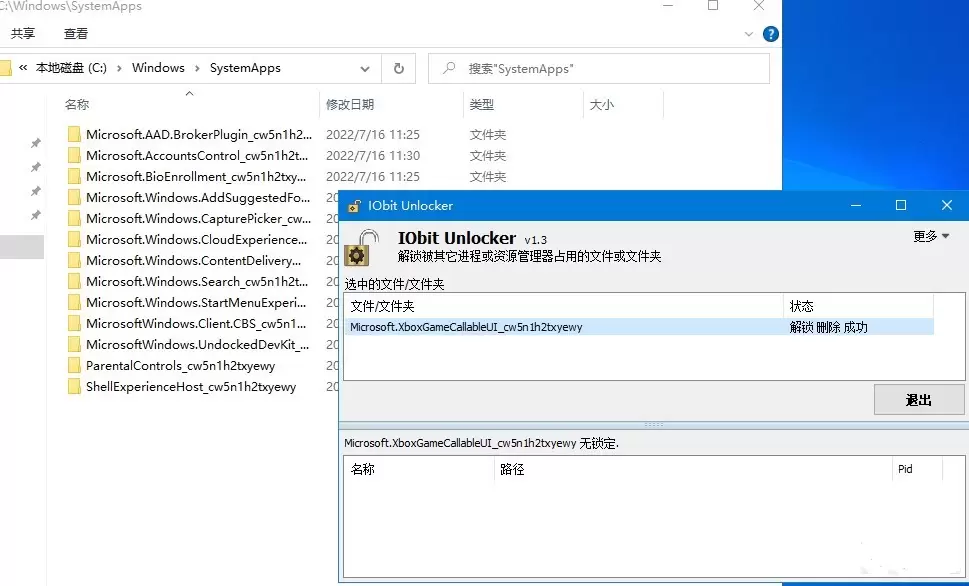Click the IObit Unlocker title bar icon
969x586 pixels.
pyautogui.click(x=354, y=206)
